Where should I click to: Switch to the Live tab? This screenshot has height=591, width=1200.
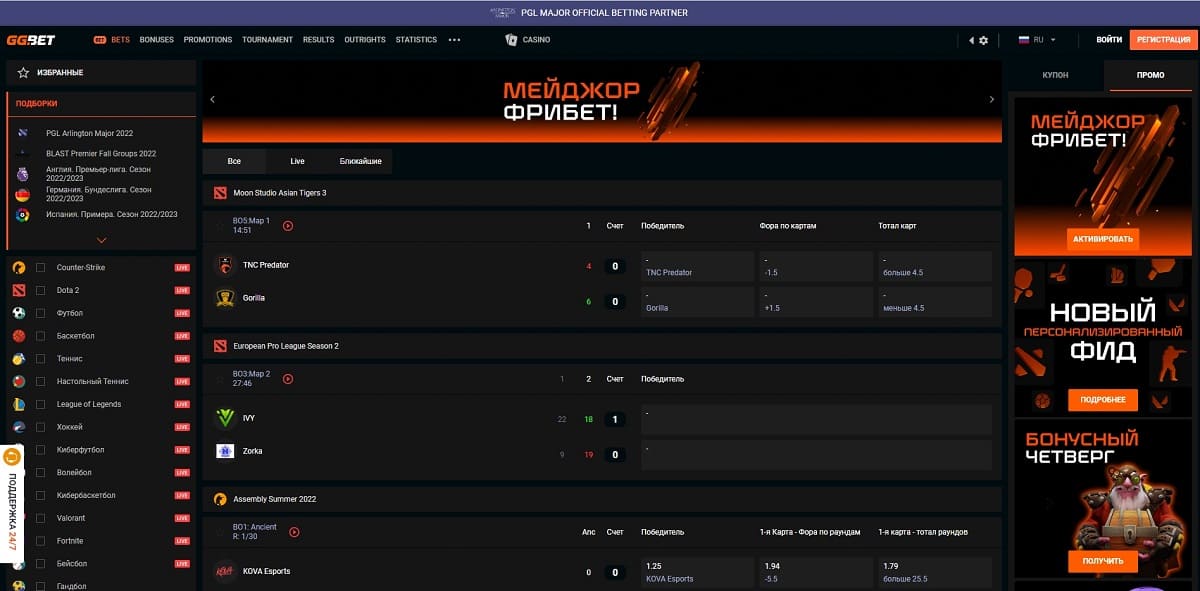(297, 161)
